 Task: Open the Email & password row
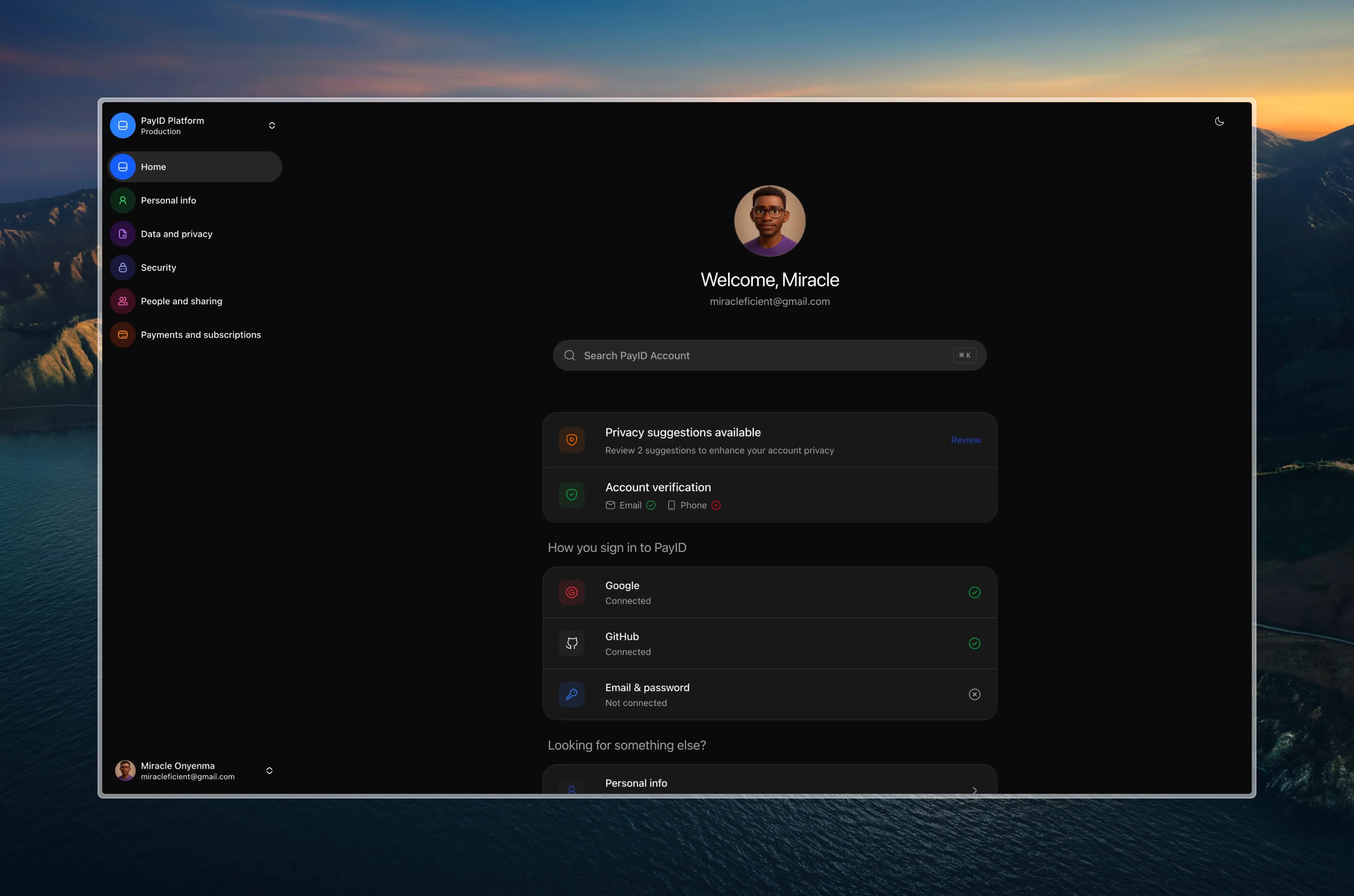[769, 694]
